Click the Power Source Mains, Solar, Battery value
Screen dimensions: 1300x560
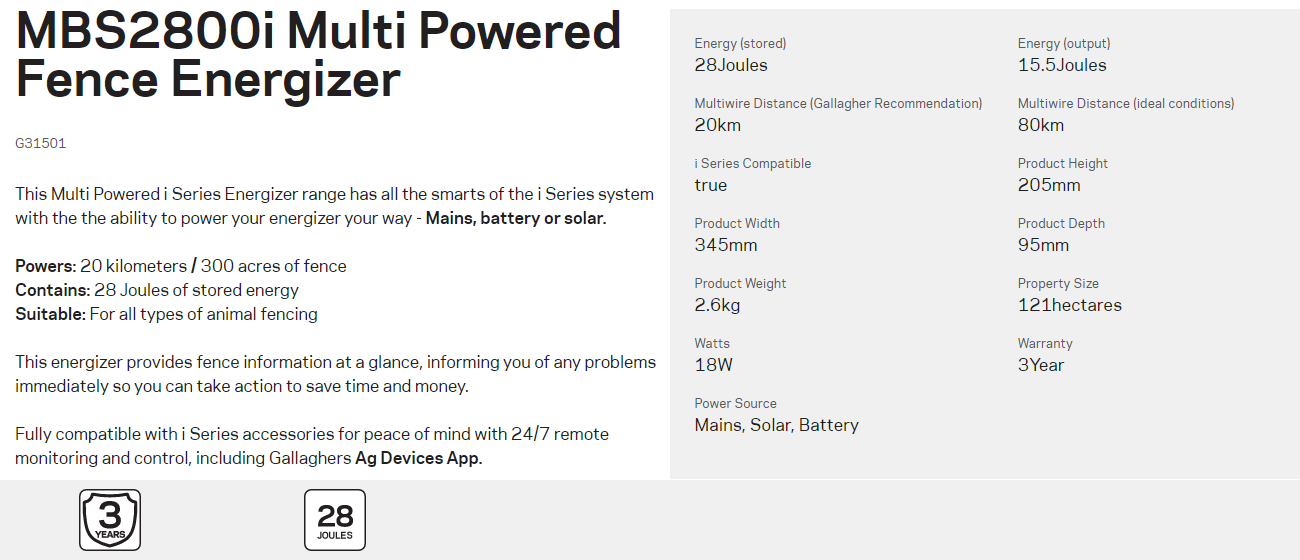[777, 425]
